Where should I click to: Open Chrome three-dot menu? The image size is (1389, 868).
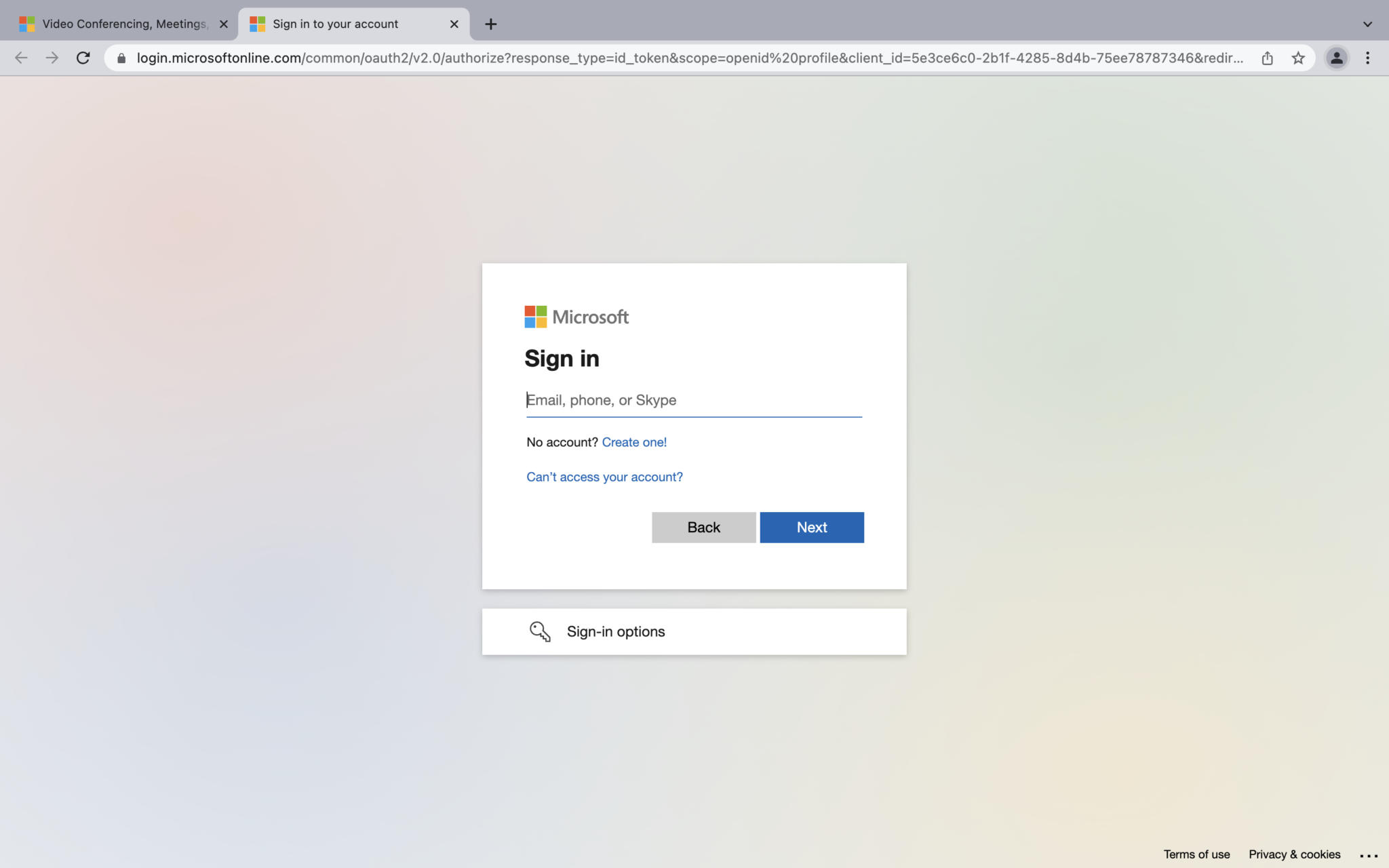pos(1367,58)
